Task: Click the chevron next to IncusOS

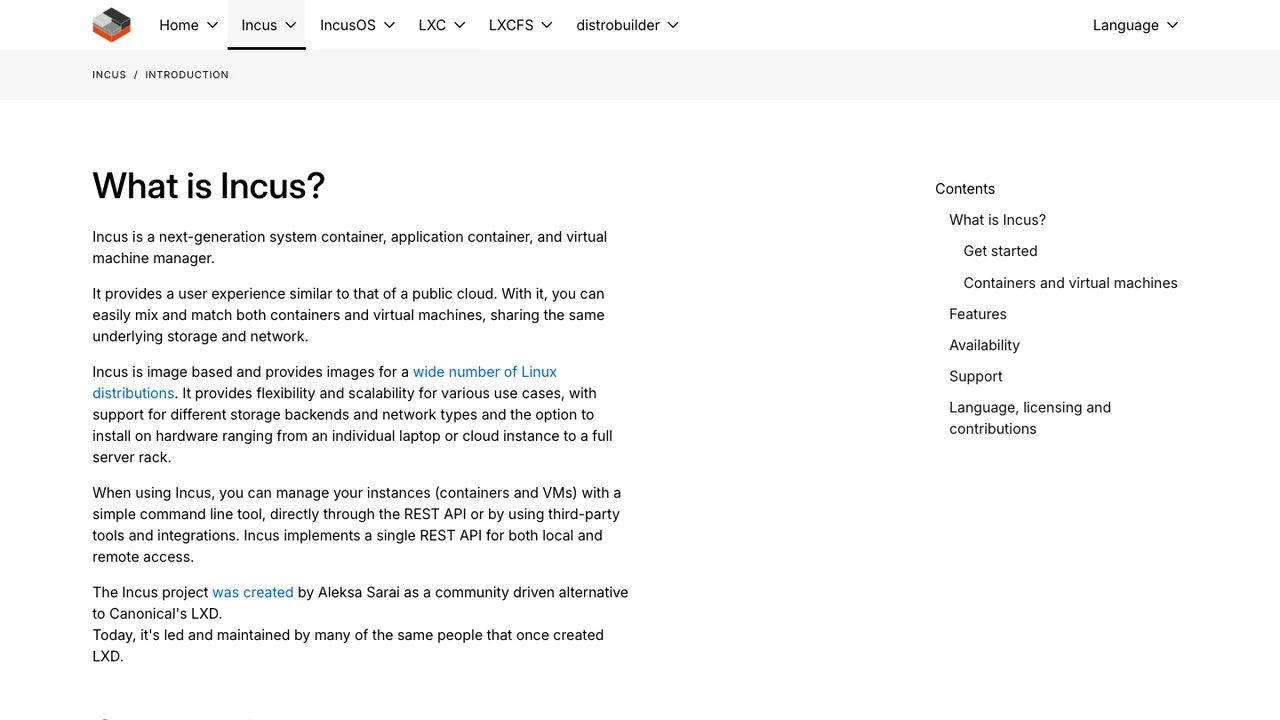Action: point(389,25)
